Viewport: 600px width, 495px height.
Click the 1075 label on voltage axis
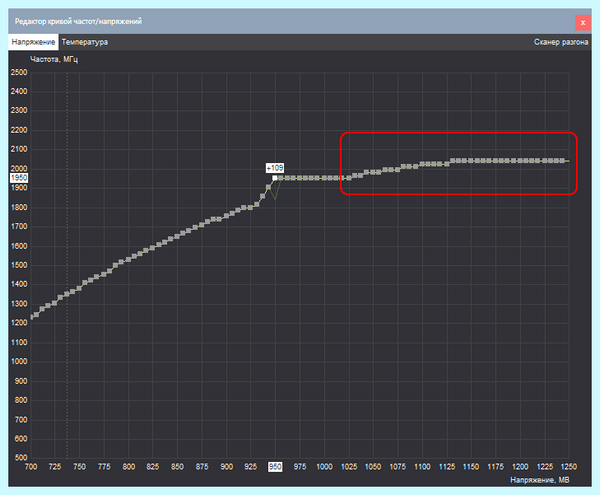(x=398, y=467)
